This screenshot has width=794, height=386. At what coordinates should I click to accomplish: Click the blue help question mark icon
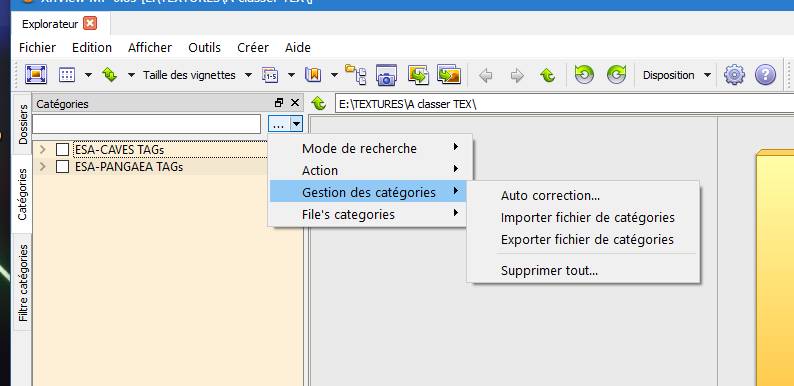[x=765, y=75]
